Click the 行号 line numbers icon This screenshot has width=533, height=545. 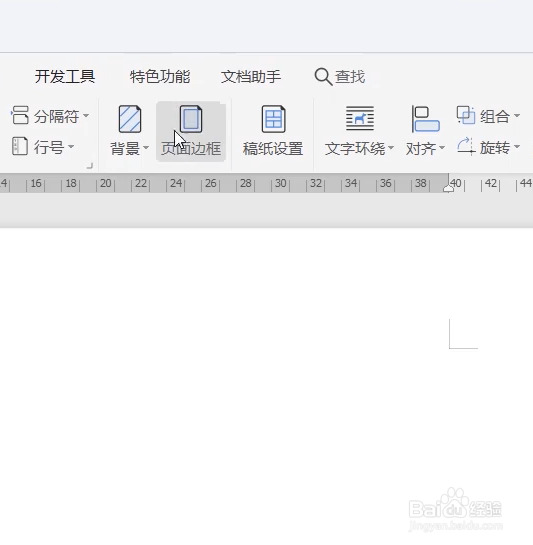point(20,146)
